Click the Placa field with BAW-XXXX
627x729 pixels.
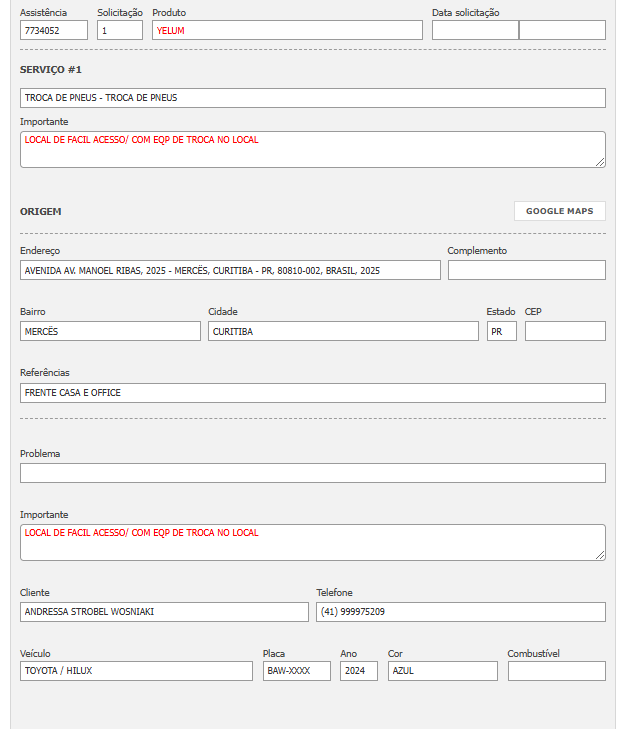click(x=296, y=671)
